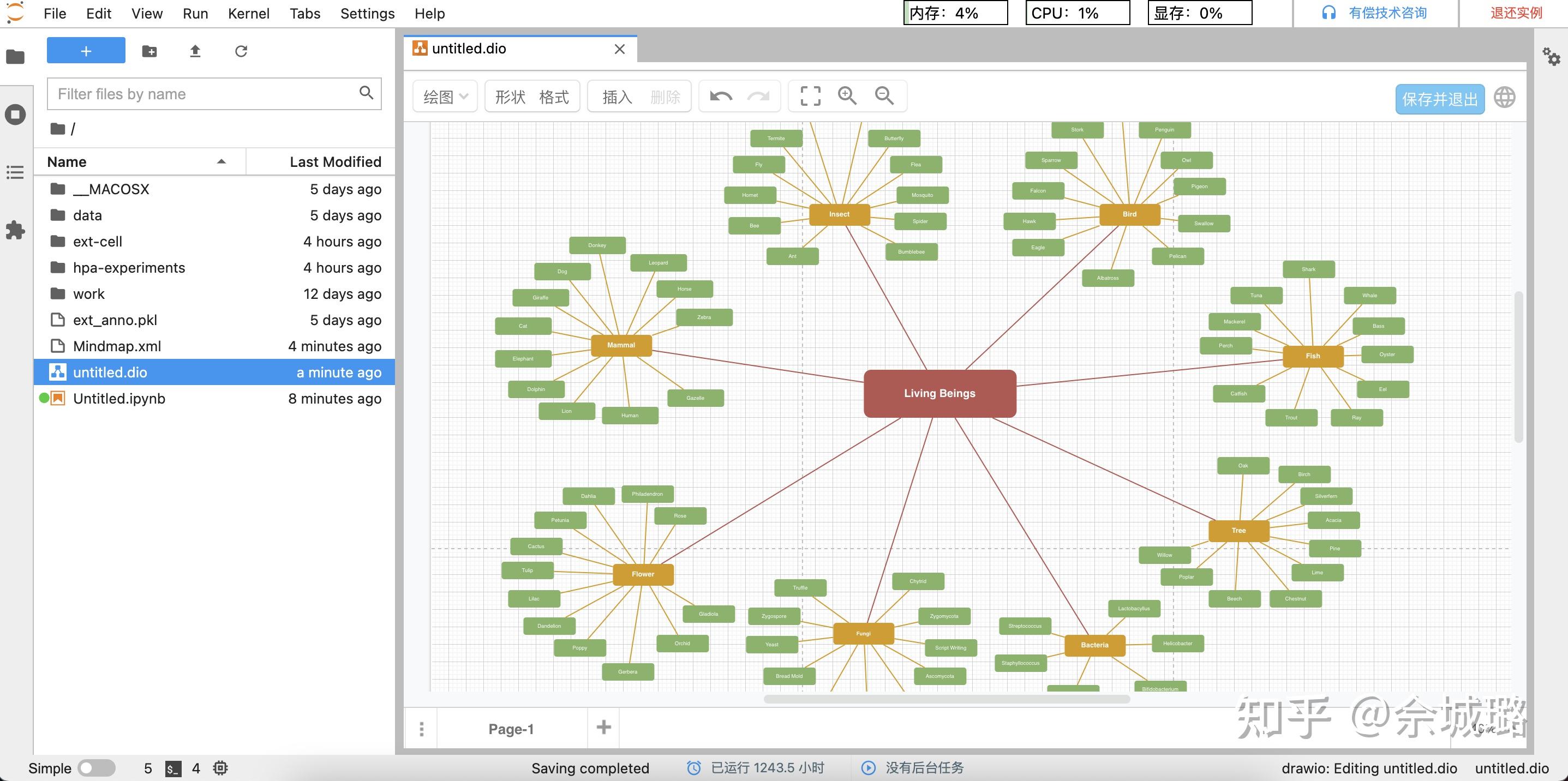Viewport: 1568px width, 781px height.
Task: Click the zoom in magnifier icon
Action: (847, 96)
